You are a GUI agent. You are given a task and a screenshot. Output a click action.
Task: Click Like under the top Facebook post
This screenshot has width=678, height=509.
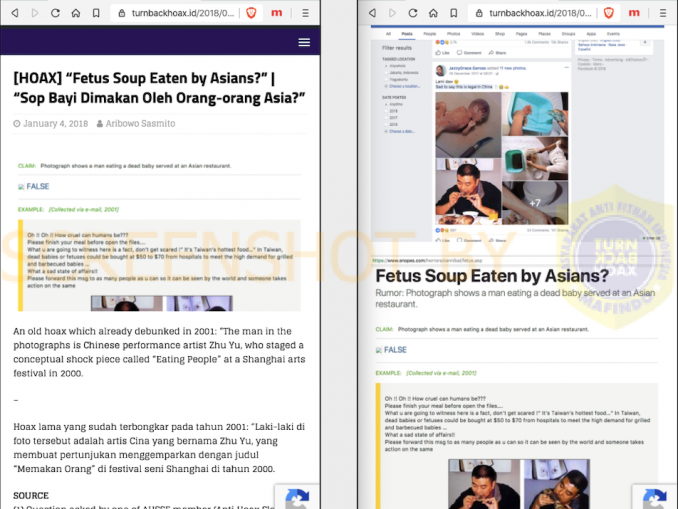point(442,53)
